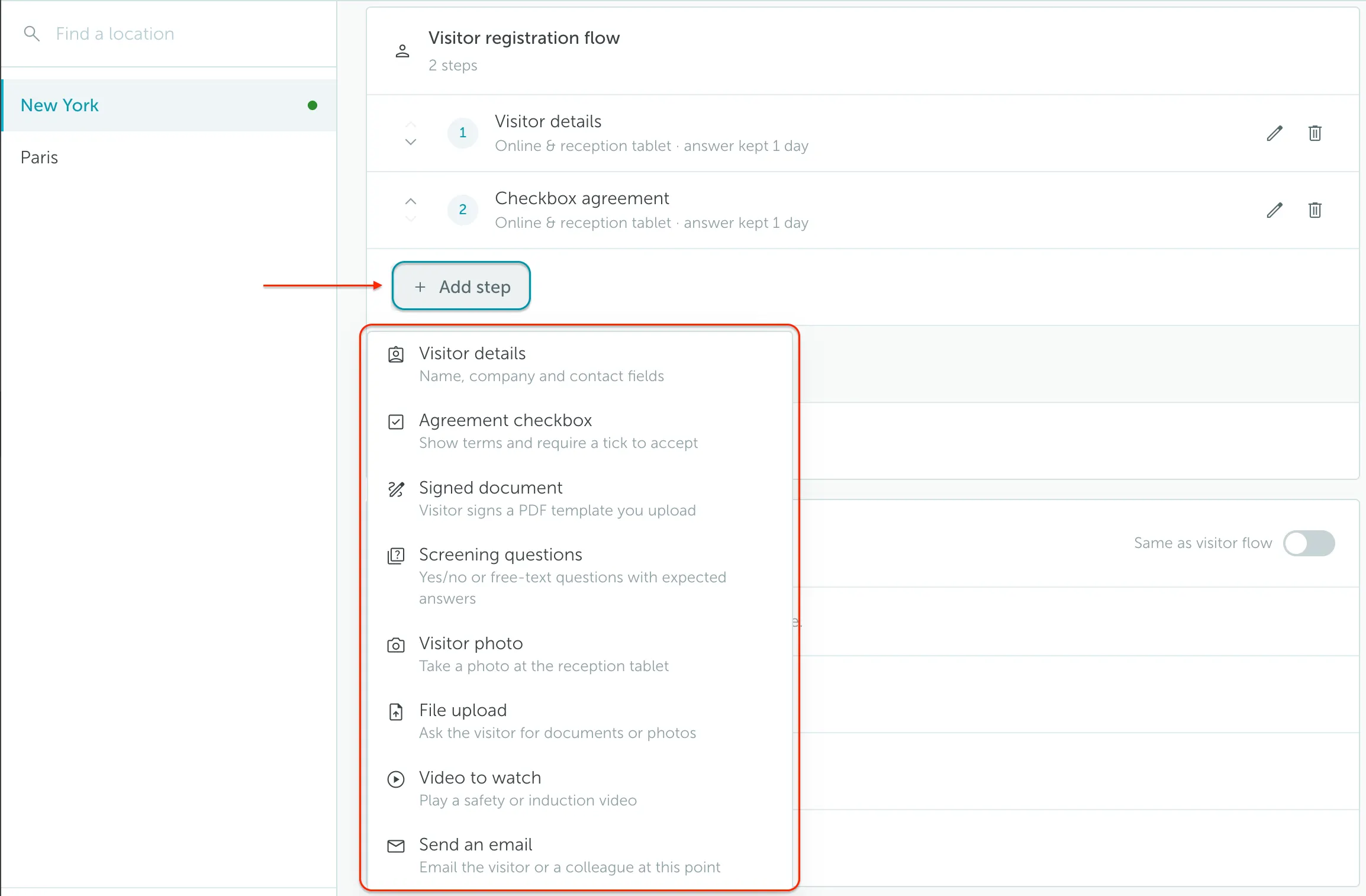Choose Signed document step type
This screenshot has height=896, width=1366.
pos(579,498)
